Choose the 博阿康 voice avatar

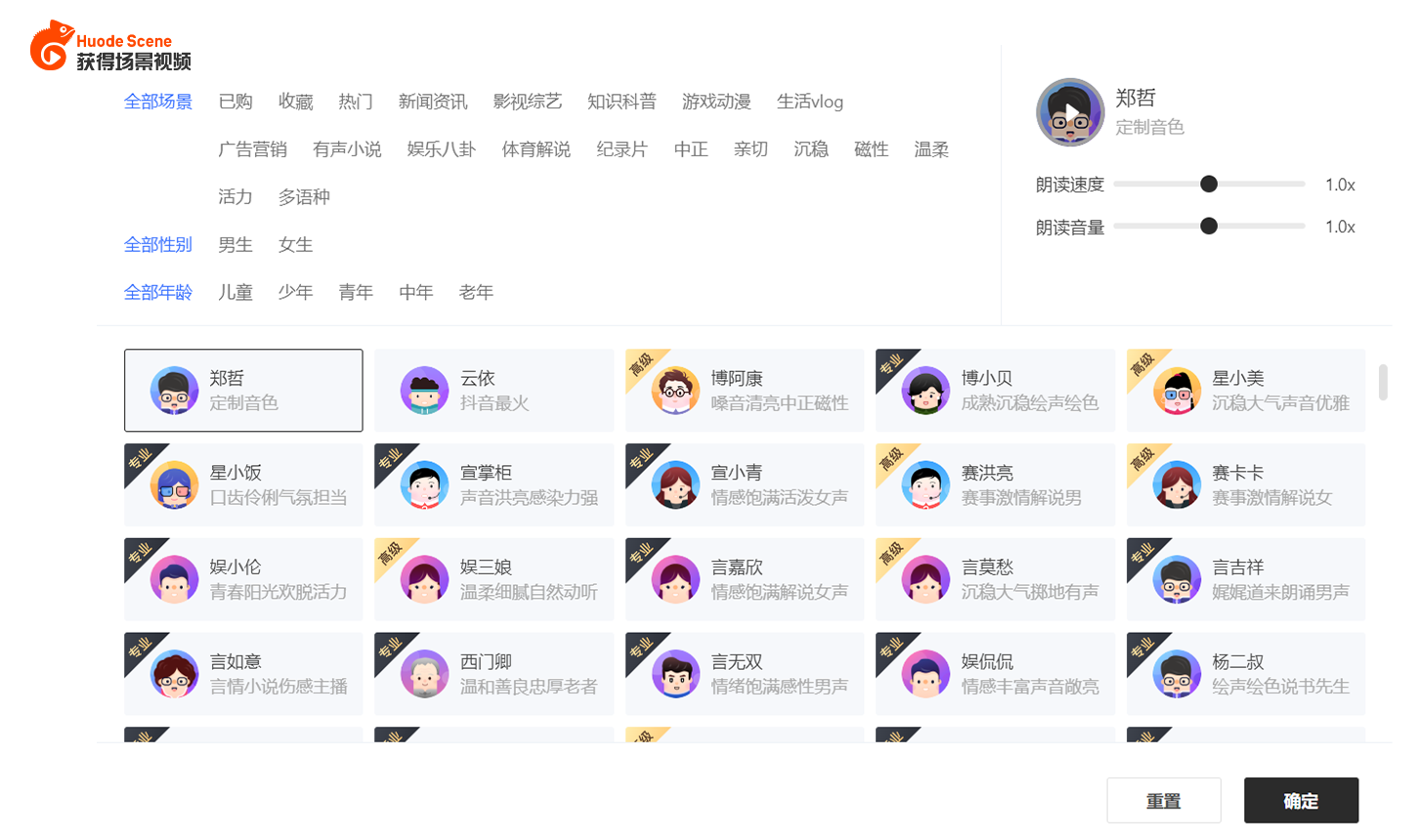pyautogui.click(x=675, y=391)
